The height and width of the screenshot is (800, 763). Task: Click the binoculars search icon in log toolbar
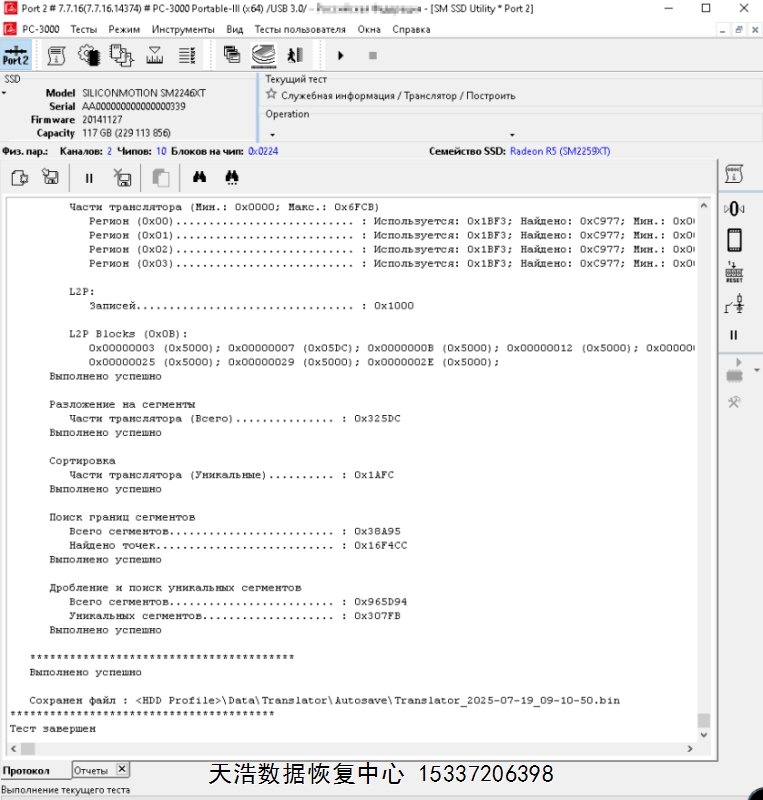199,178
